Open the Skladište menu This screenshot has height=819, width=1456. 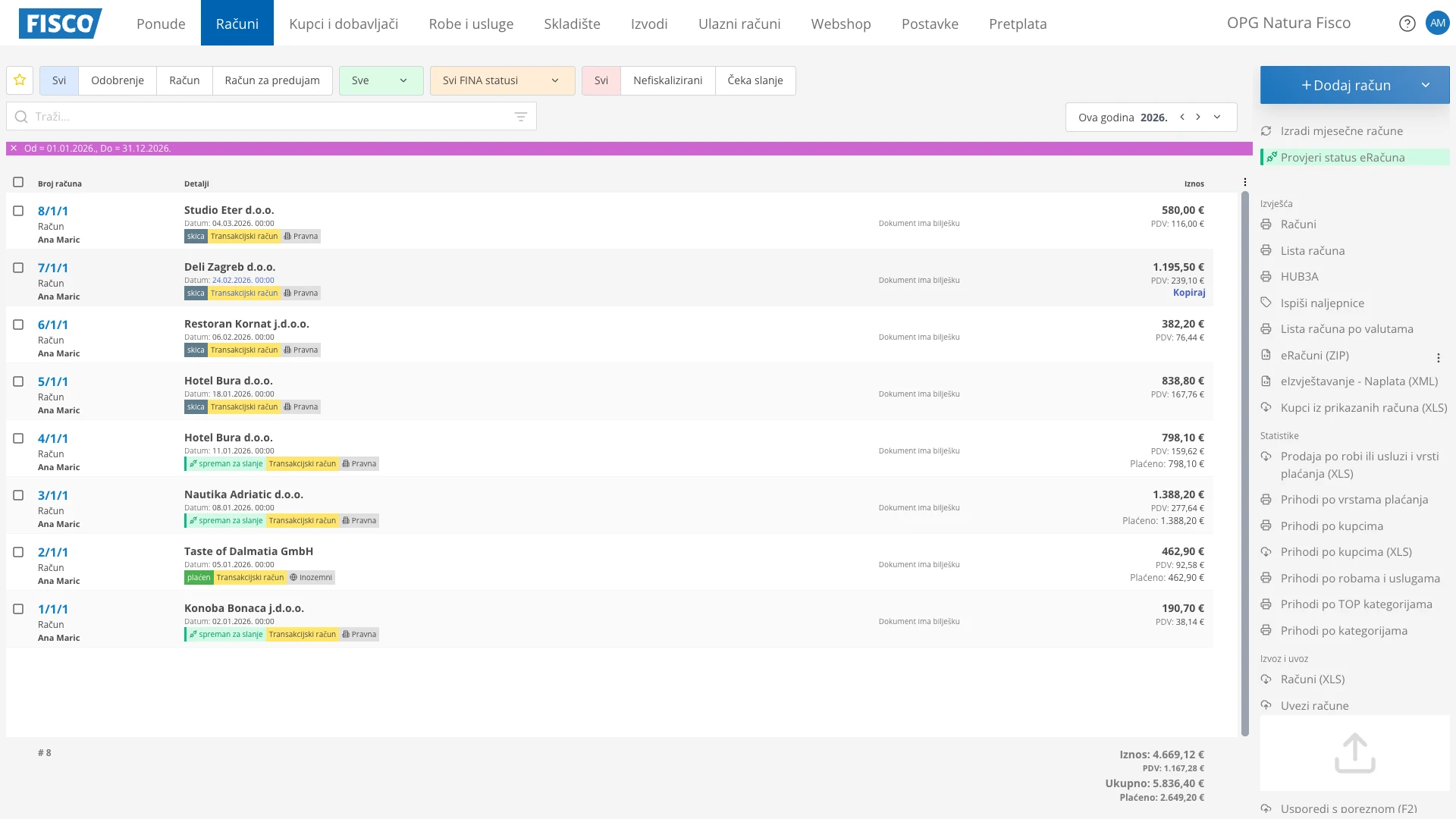[x=572, y=24]
